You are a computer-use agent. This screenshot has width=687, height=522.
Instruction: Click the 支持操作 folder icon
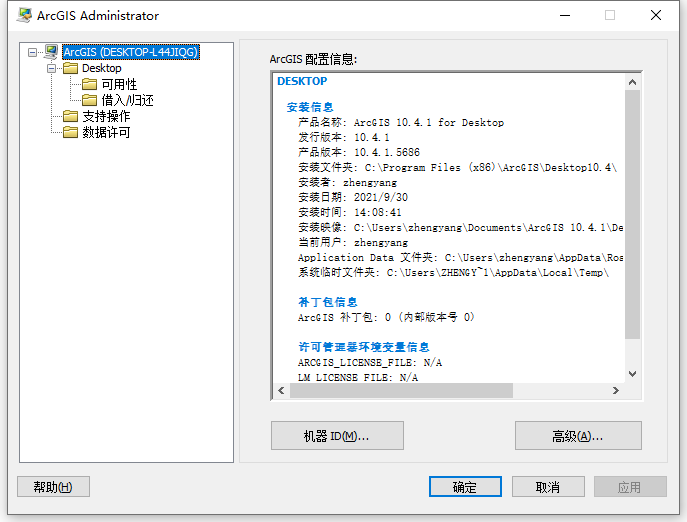pos(70,116)
